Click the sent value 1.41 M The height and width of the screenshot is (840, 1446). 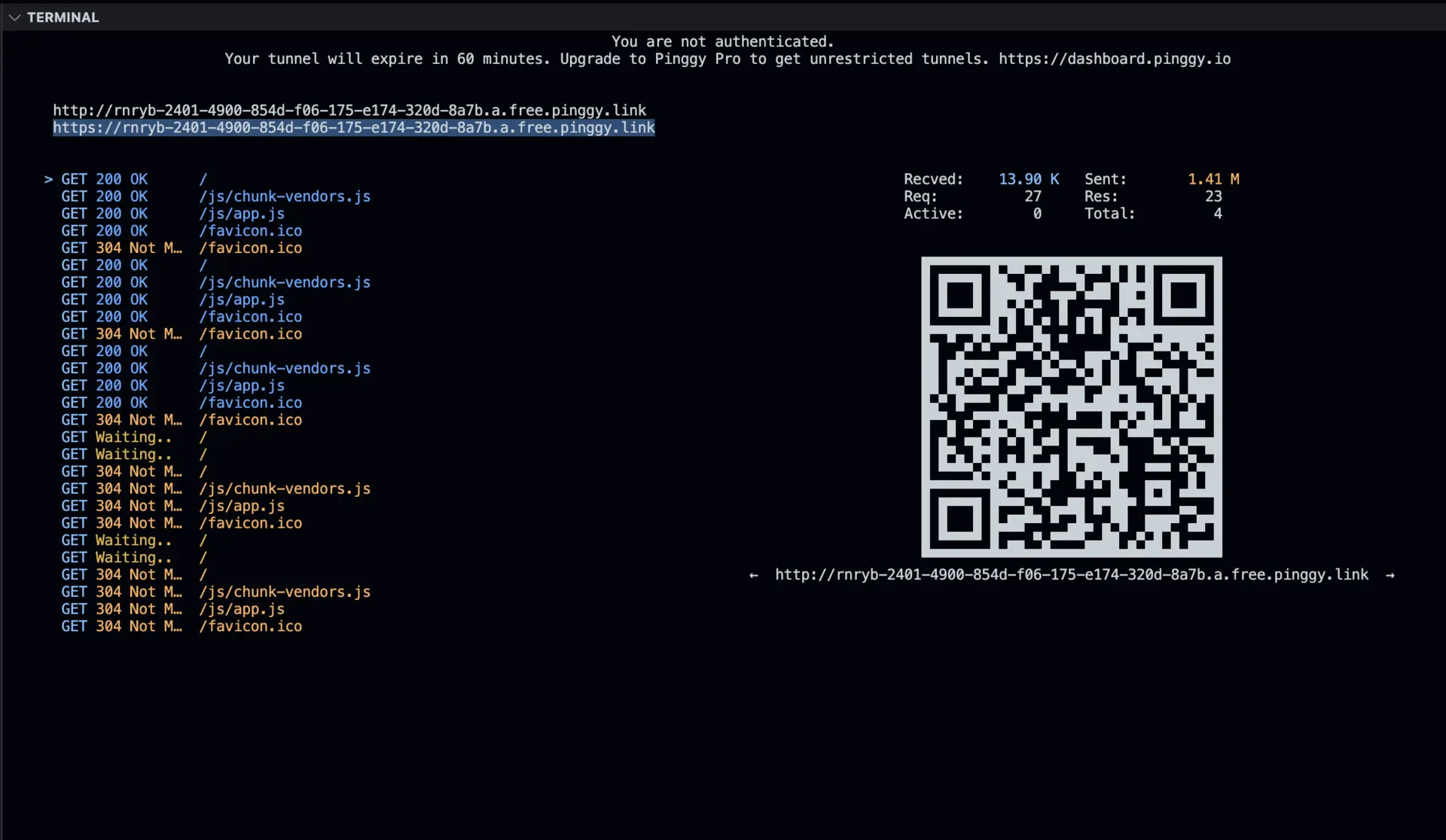click(x=1213, y=179)
